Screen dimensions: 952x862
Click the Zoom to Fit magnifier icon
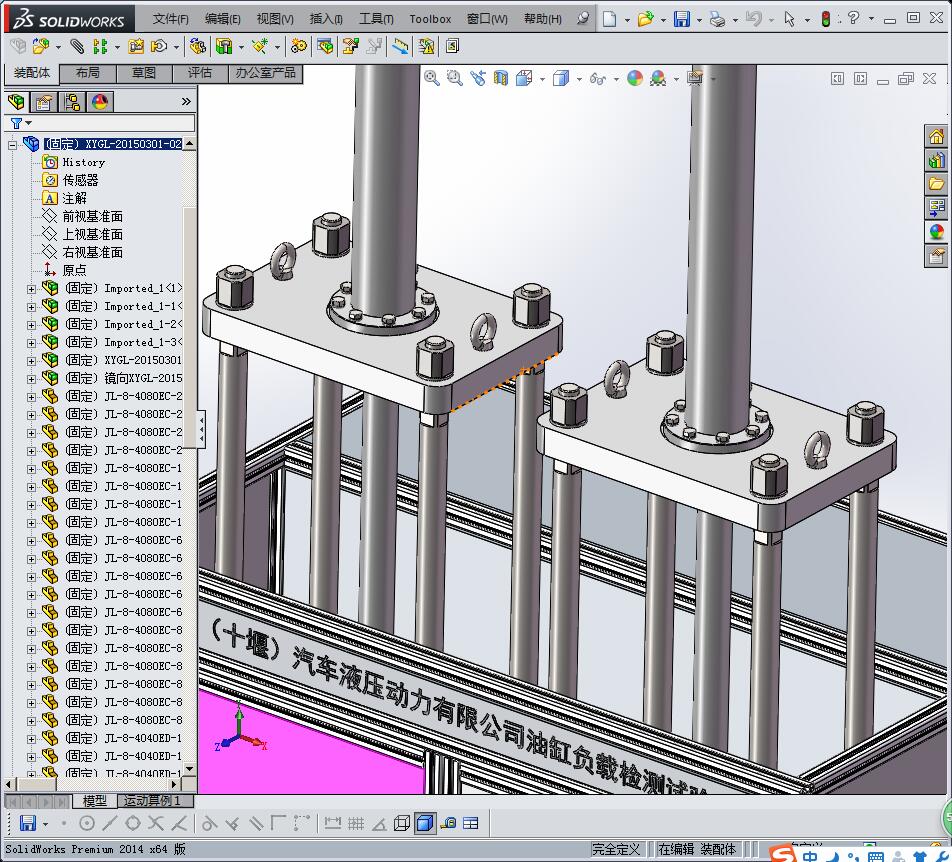(x=432, y=78)
